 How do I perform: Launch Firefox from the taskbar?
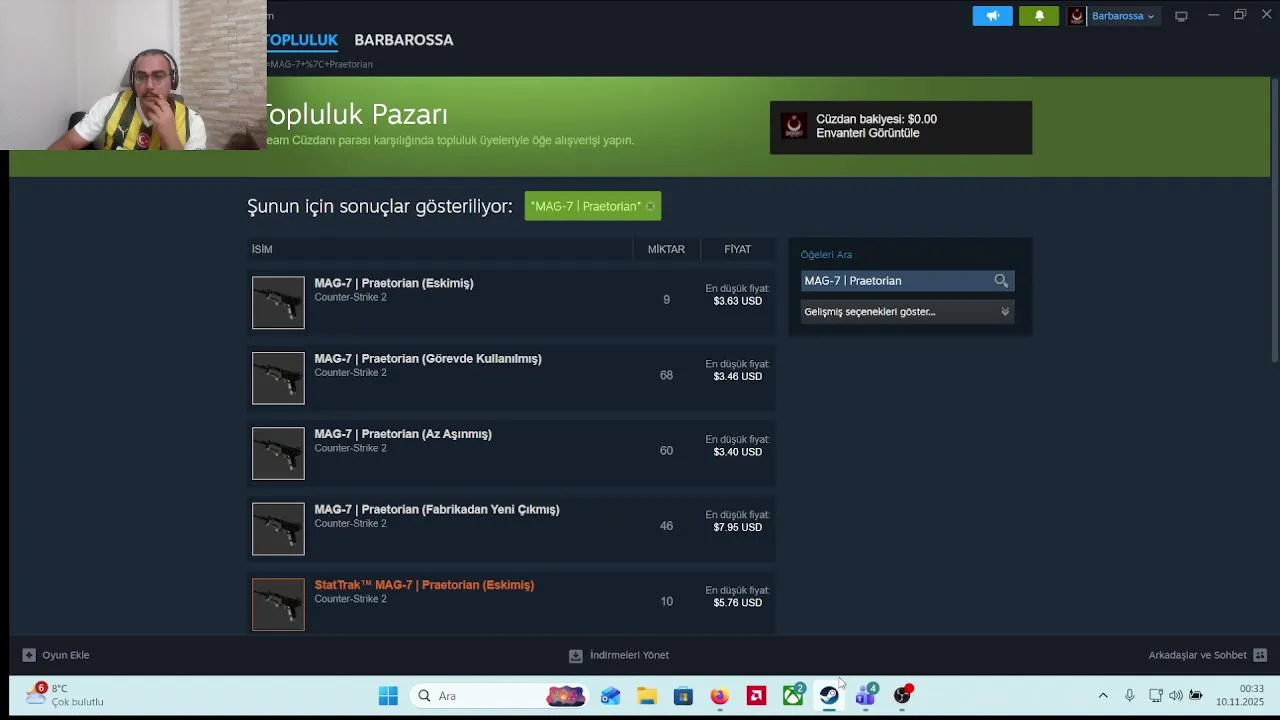click(720, 696)
